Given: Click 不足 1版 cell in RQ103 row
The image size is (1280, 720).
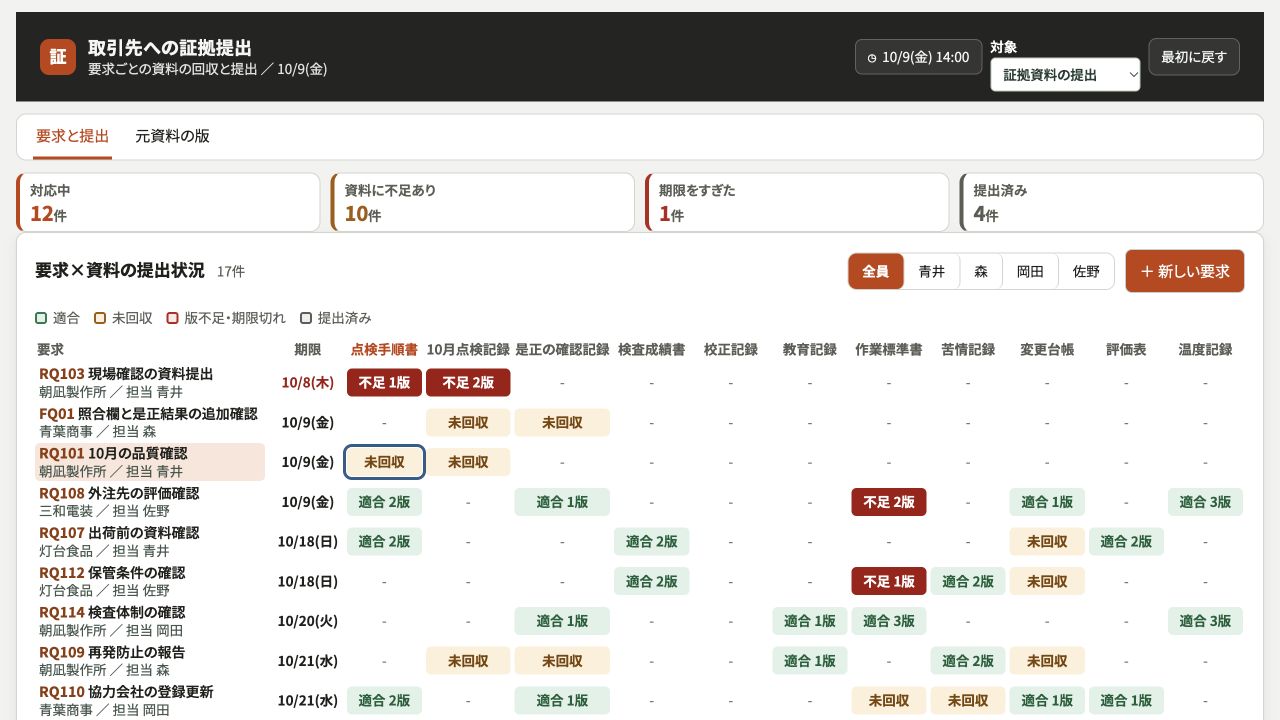Looking at the screenshot, I should 384,382.
